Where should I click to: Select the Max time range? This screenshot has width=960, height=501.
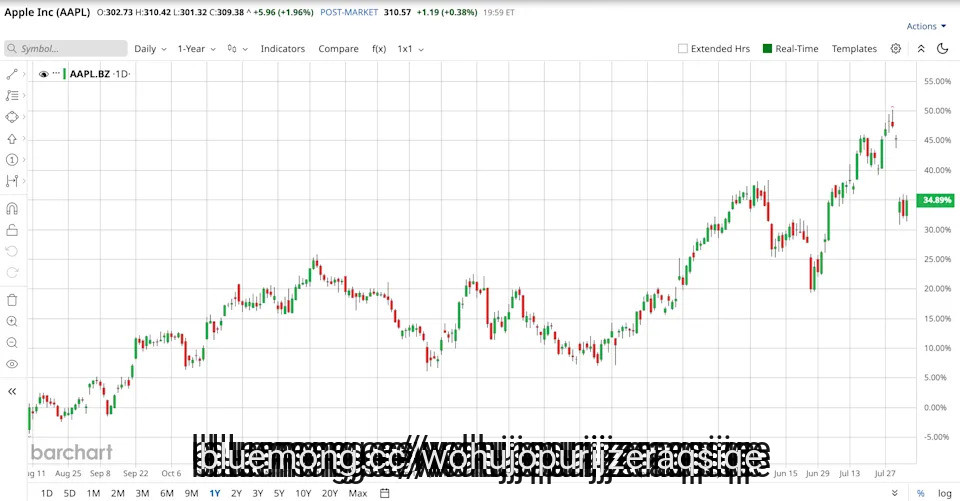click(x=358, y=493)
